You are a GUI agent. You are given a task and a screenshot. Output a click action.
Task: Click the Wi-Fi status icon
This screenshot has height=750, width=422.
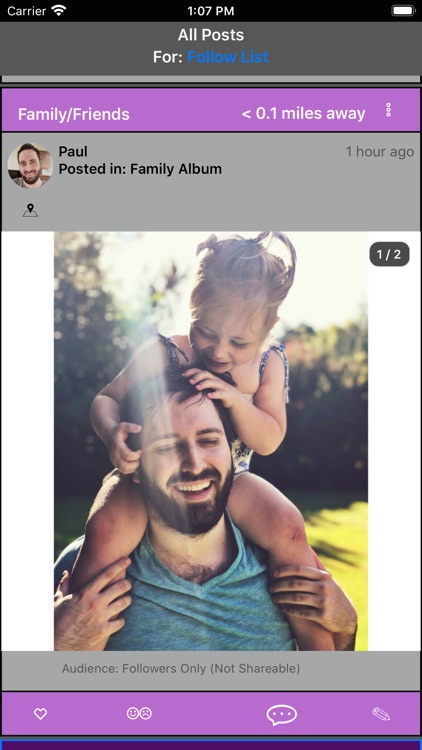(x=59, y=11)
